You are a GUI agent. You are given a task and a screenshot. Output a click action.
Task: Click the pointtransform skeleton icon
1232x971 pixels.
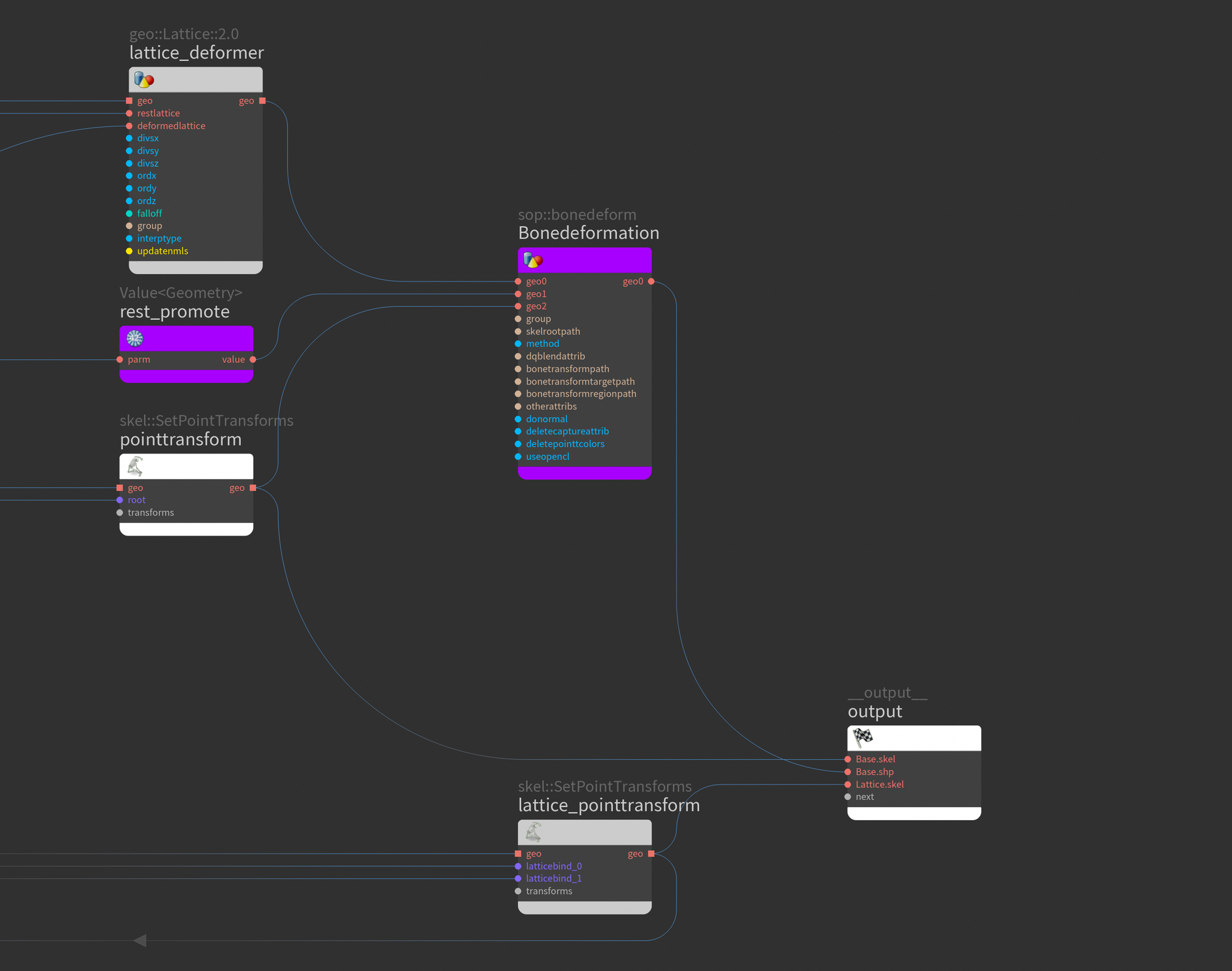136,466
